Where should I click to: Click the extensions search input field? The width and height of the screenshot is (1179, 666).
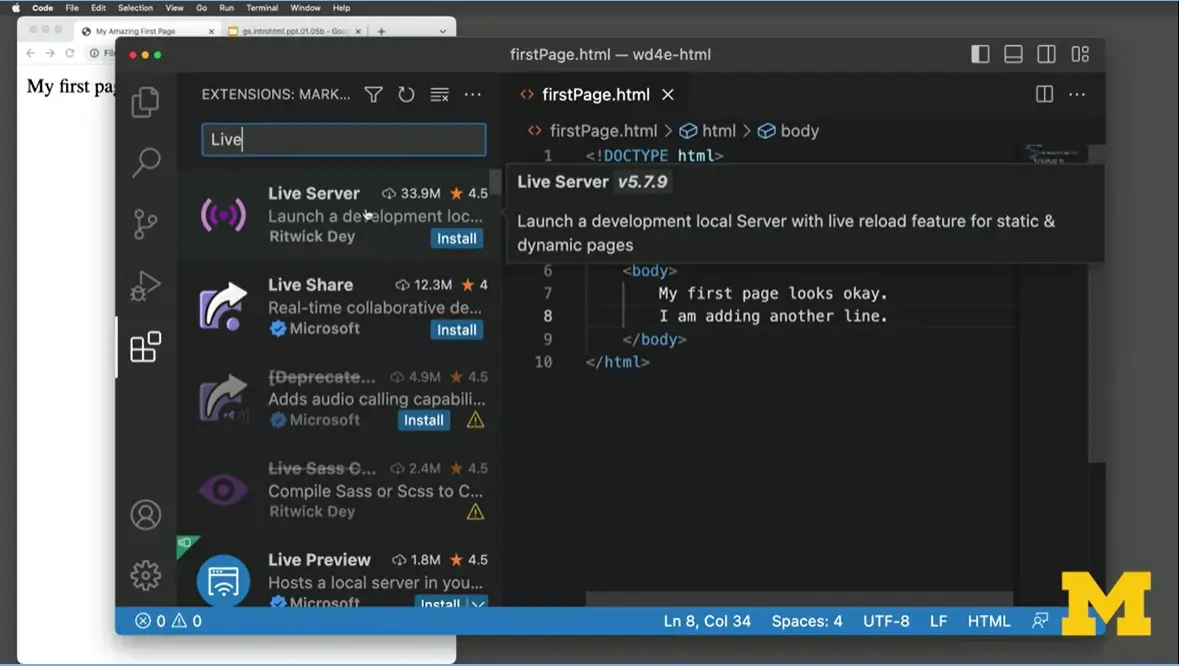click(343, 139)
